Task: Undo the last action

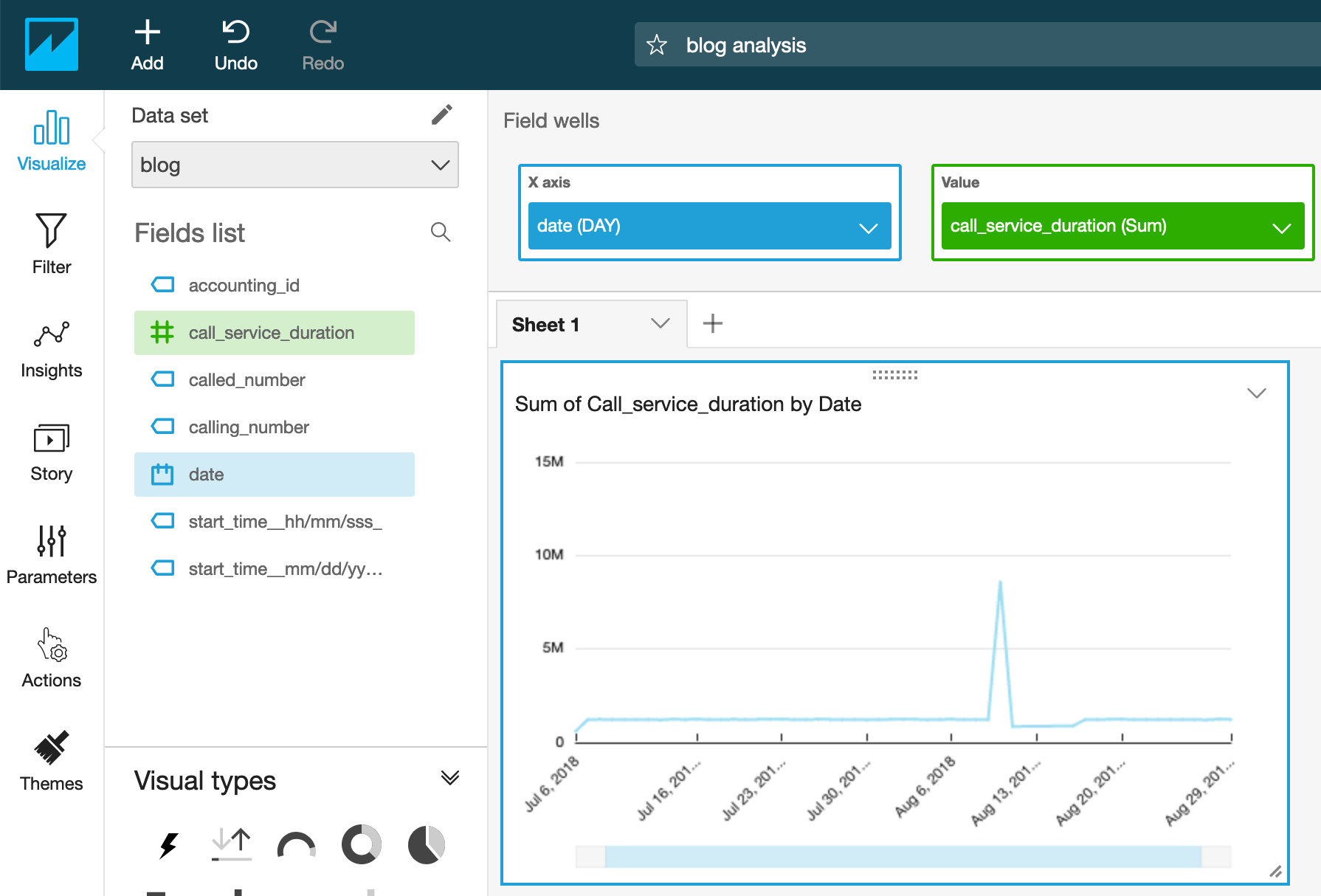Action: [x=236, y=45]
